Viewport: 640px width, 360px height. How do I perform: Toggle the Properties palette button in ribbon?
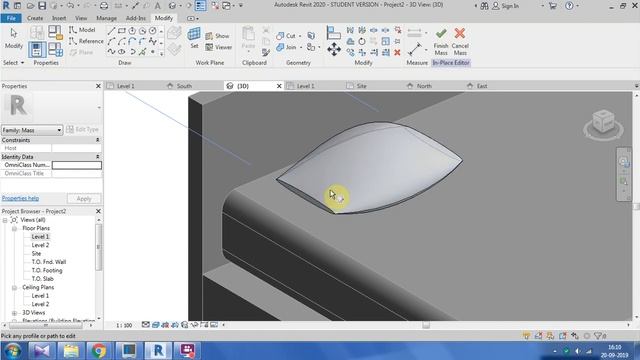click(37, 49)
